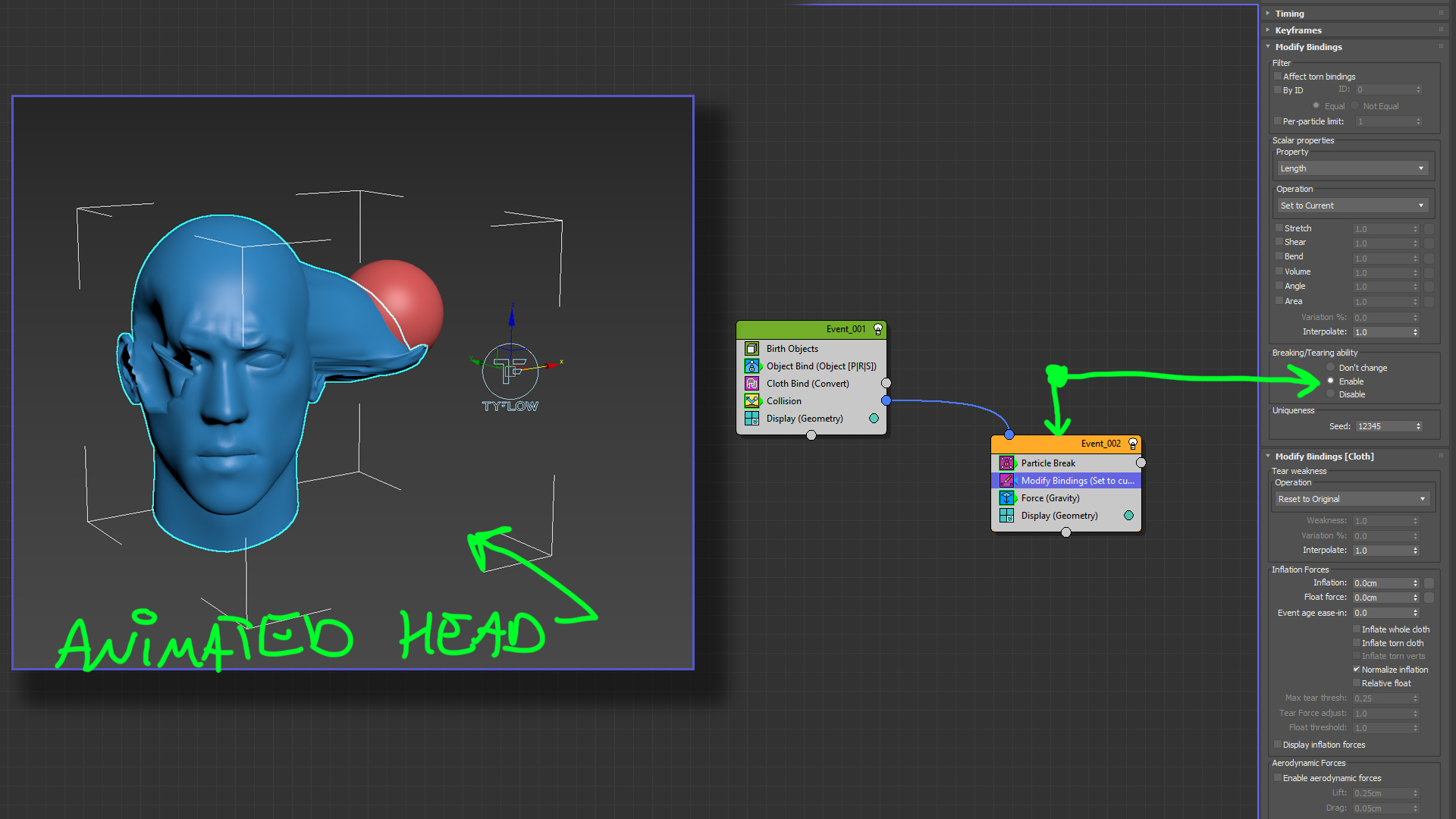The height and width of the screenshot is (819, 1456).
Task: Open the Reset to Original dropdown
Action: coord(1352,499)
